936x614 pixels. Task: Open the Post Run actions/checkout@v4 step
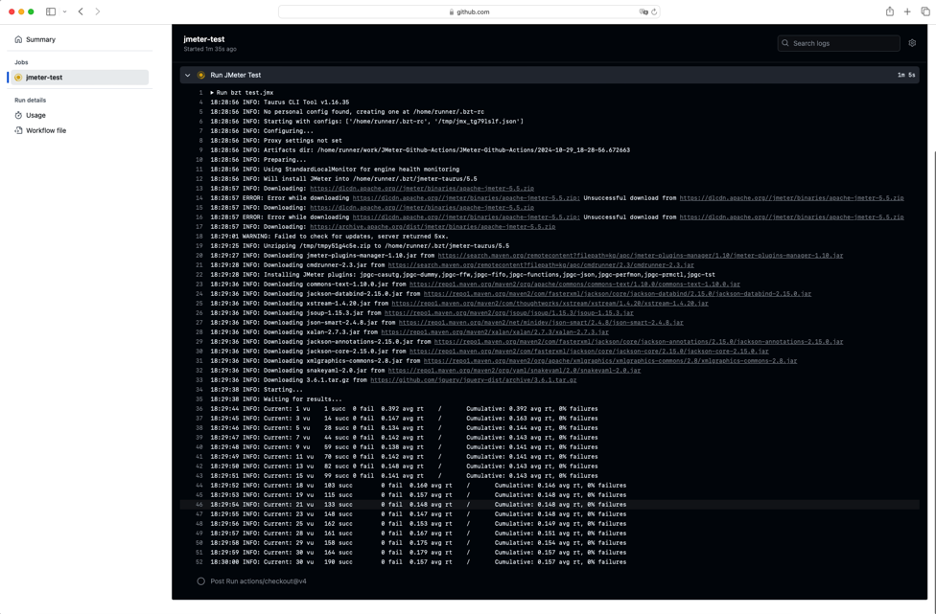click(x=258, y=581)
